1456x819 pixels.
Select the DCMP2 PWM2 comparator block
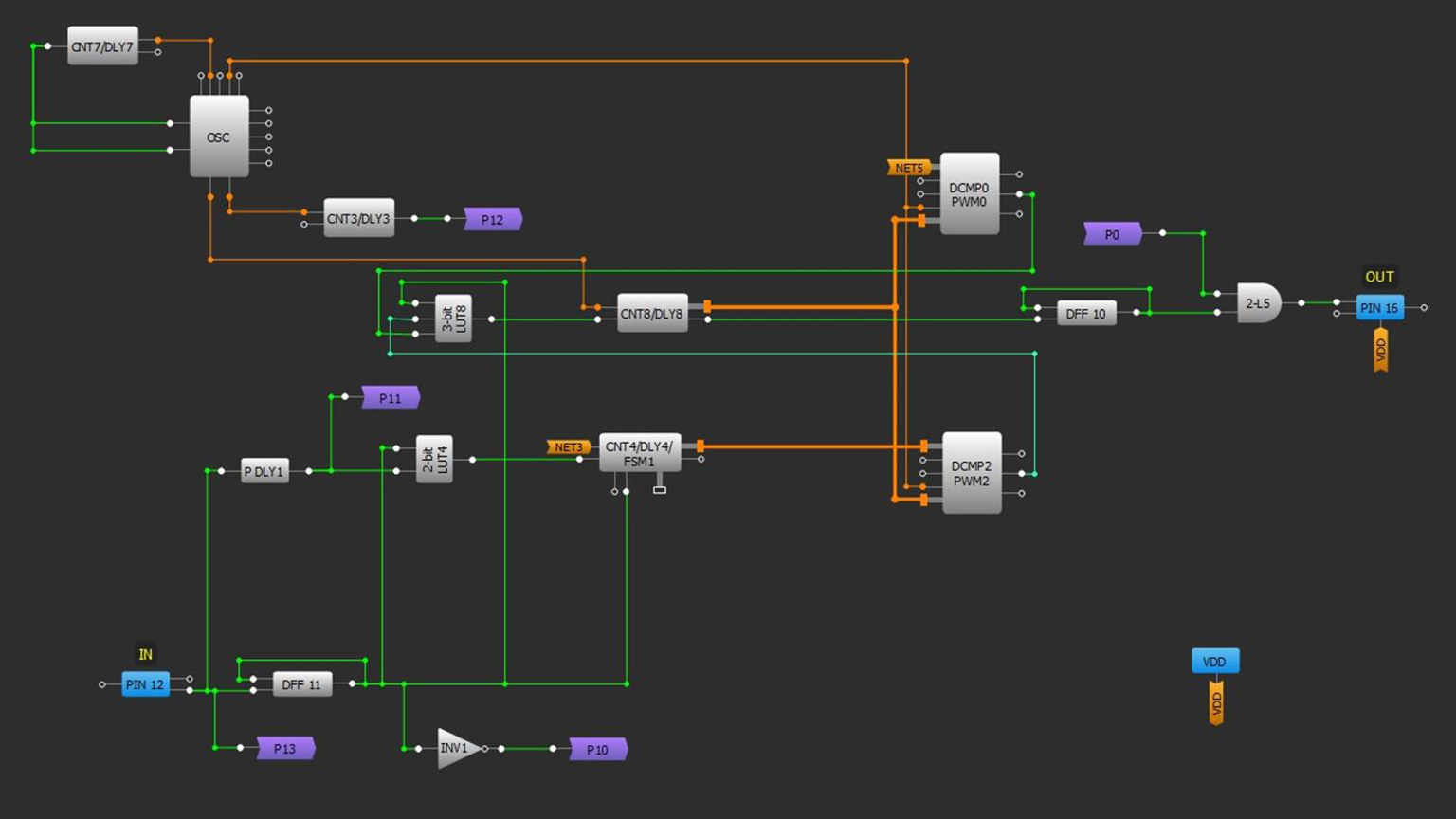point(972,473)
